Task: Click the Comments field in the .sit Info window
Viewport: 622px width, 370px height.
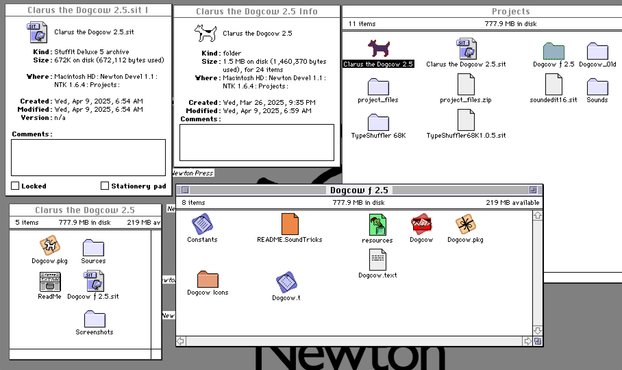Action: [x=88, y=157]
